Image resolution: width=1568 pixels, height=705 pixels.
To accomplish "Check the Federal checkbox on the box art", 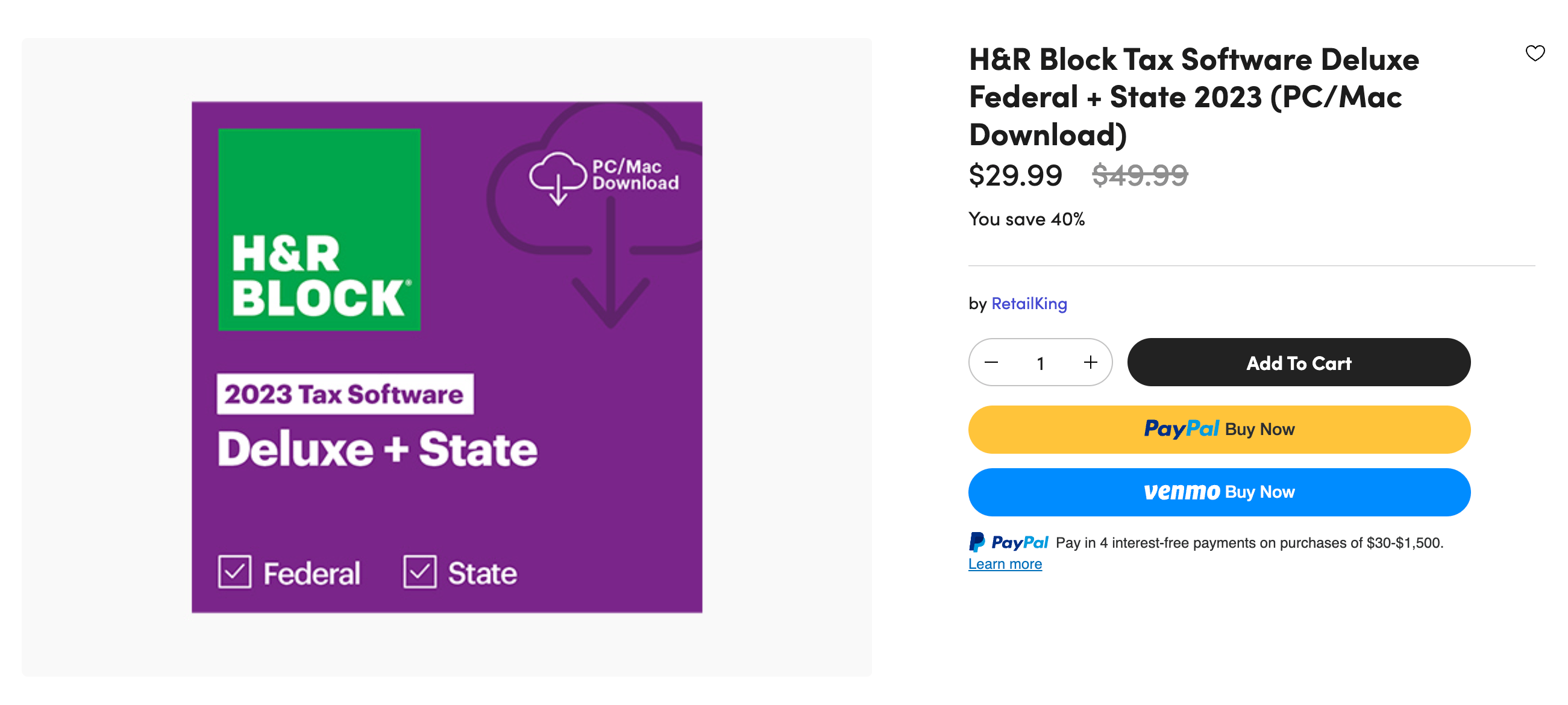I will 234,572.
